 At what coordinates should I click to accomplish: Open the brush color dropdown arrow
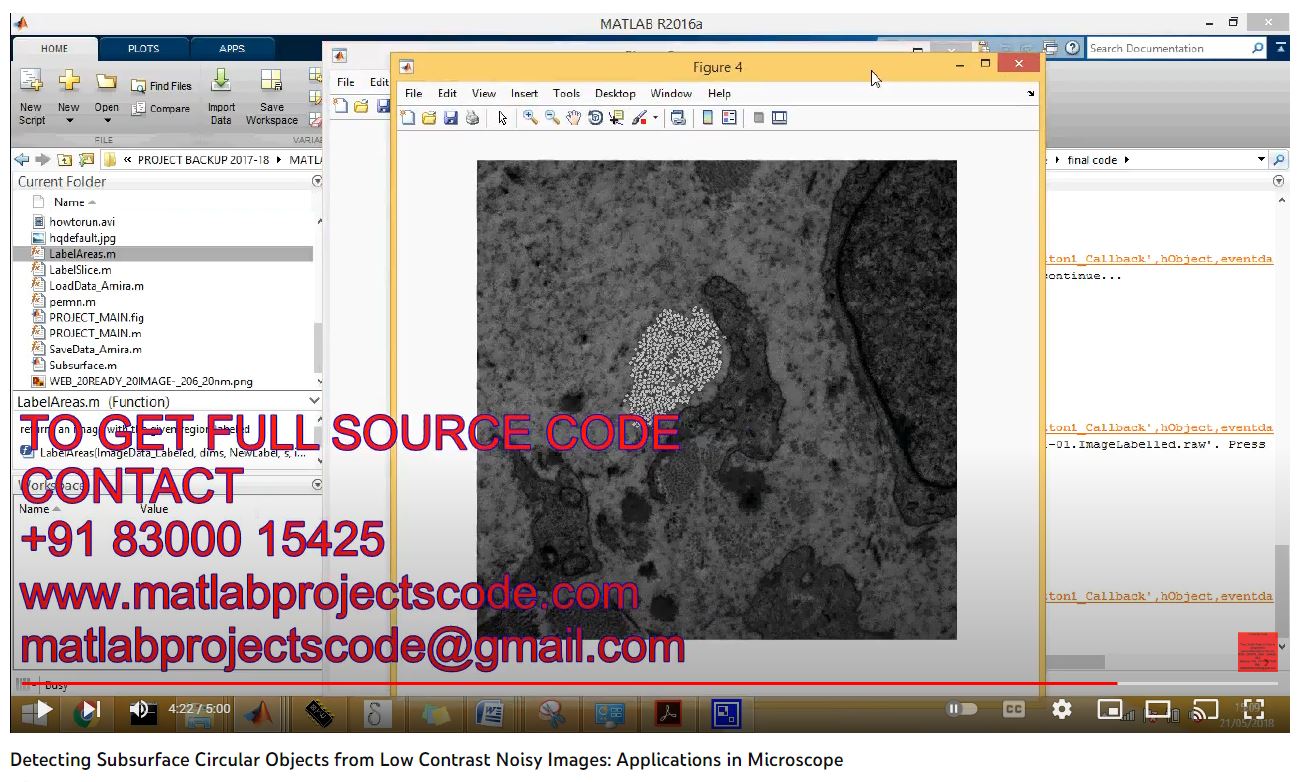click(656, 118)
